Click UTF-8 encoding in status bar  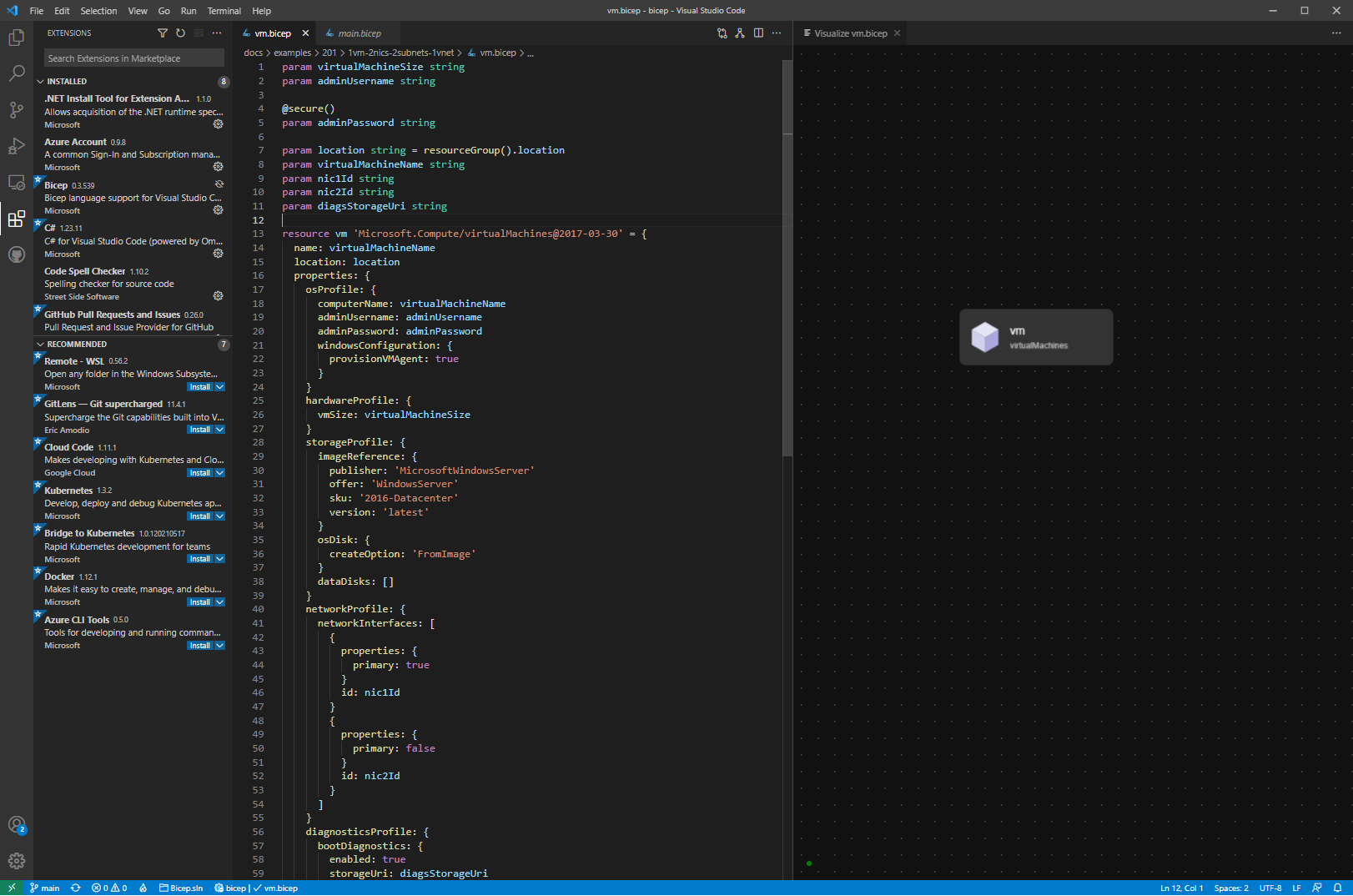1270,888
